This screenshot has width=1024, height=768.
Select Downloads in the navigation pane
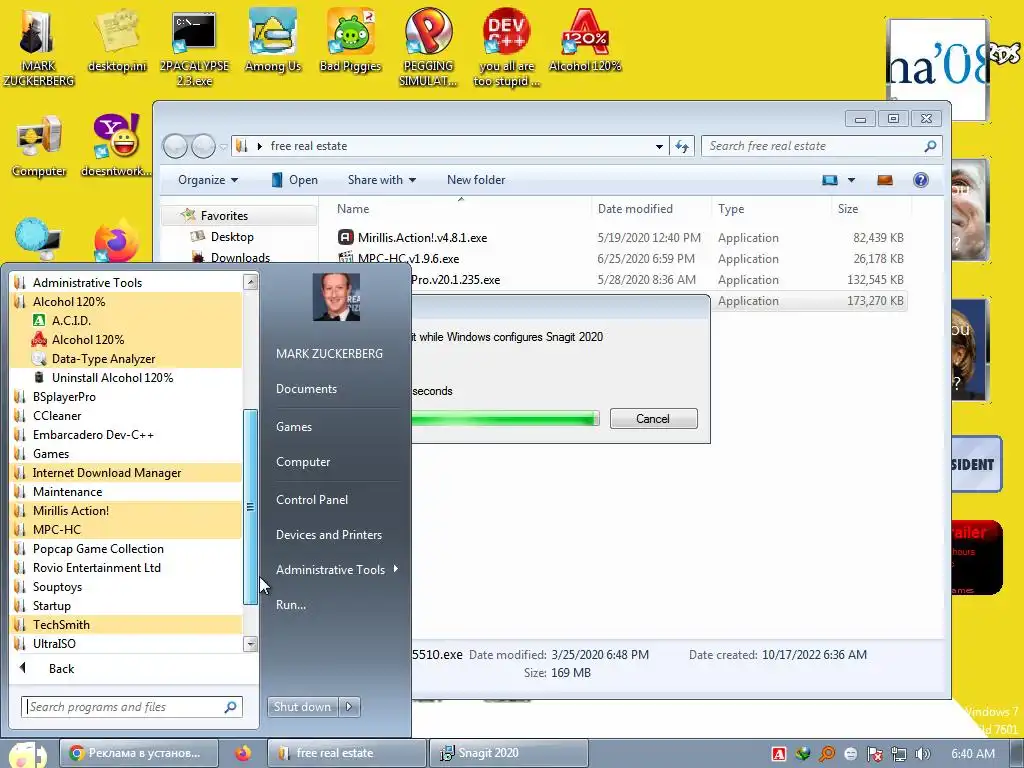(240, 257)
